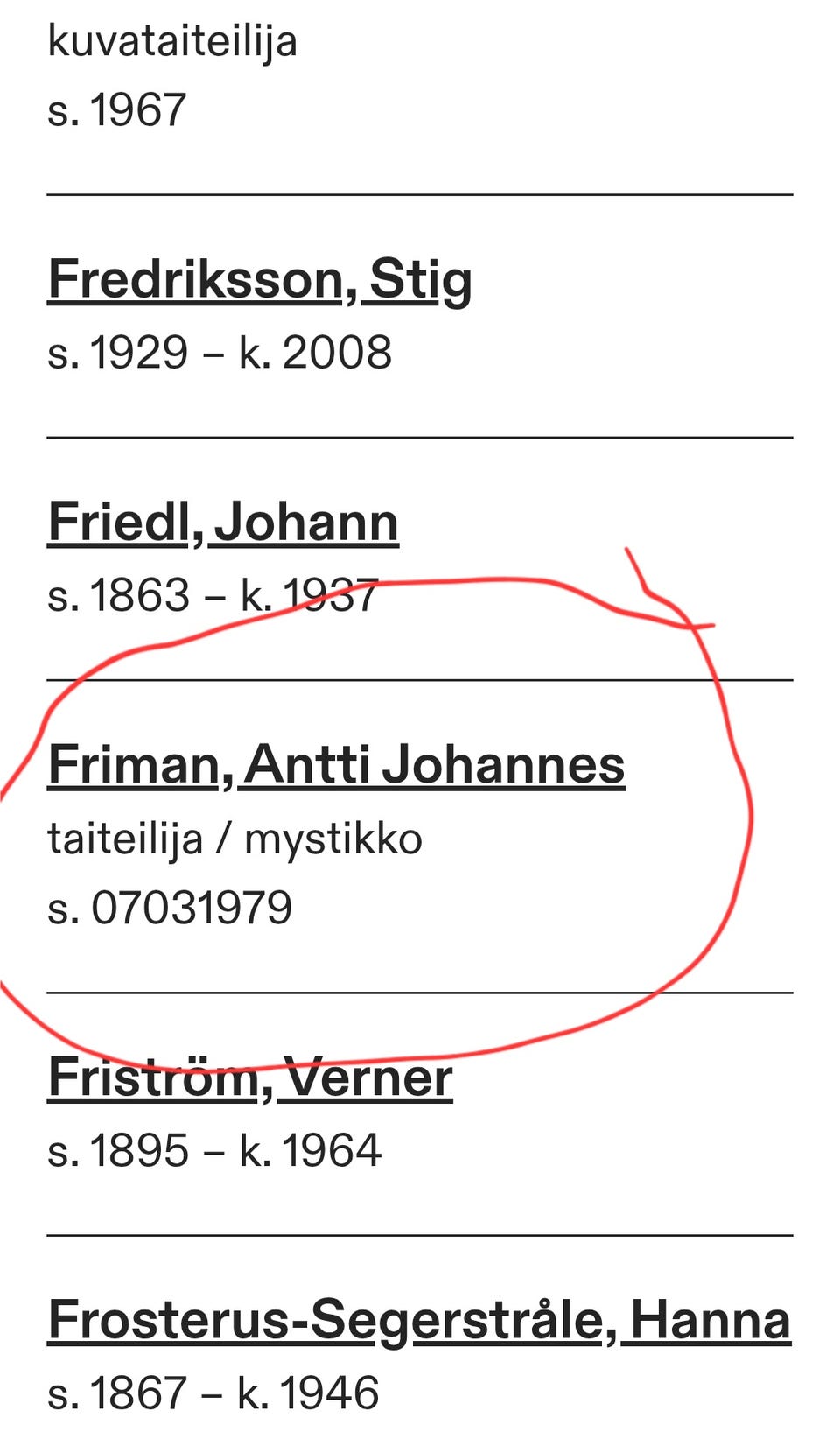Click the 'kuvataiteilija' profession text
Viewport: 840px width, 1432px height.
[171, 41]
